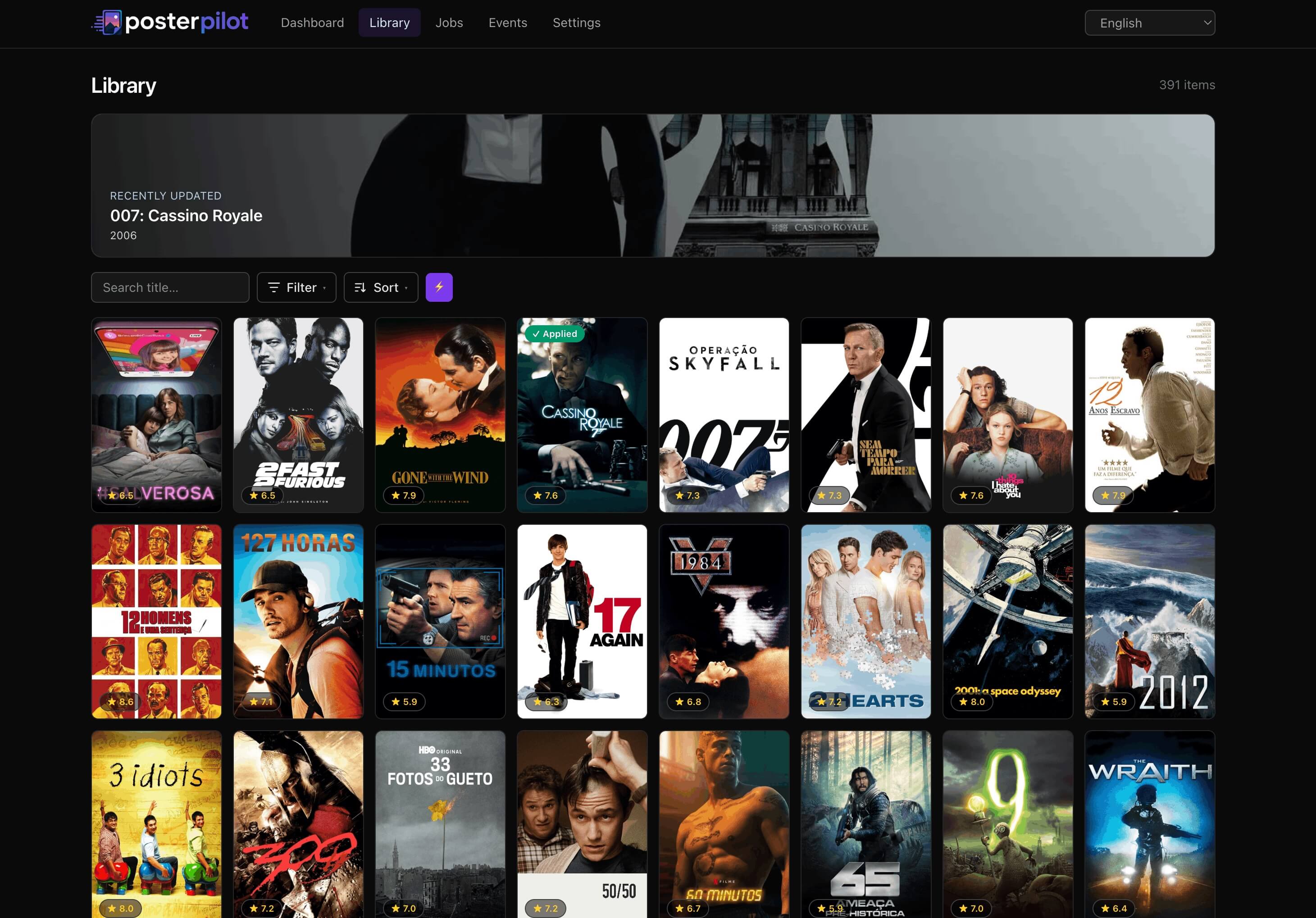Open the 15 Minutos poster
1316x918 pixels.
click(x=440, y=621)
